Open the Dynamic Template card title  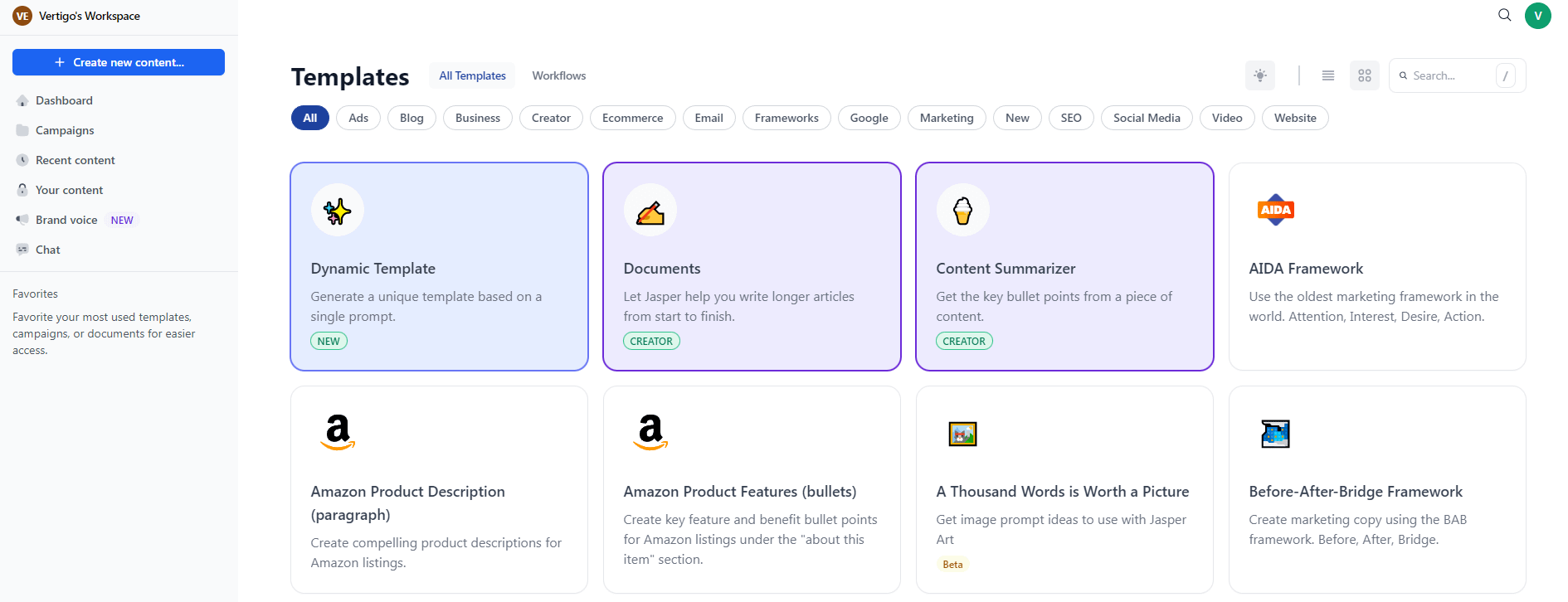(x=373, y=269)
